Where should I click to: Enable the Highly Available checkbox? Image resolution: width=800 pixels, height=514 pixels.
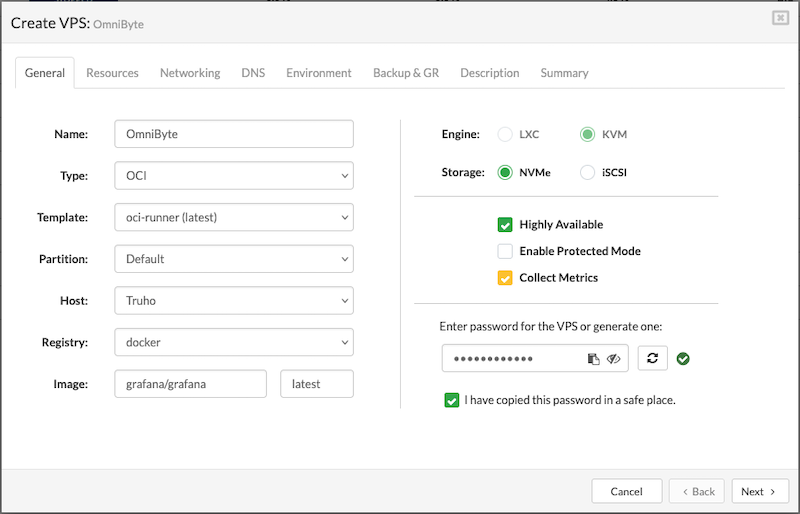click(505, 225)
